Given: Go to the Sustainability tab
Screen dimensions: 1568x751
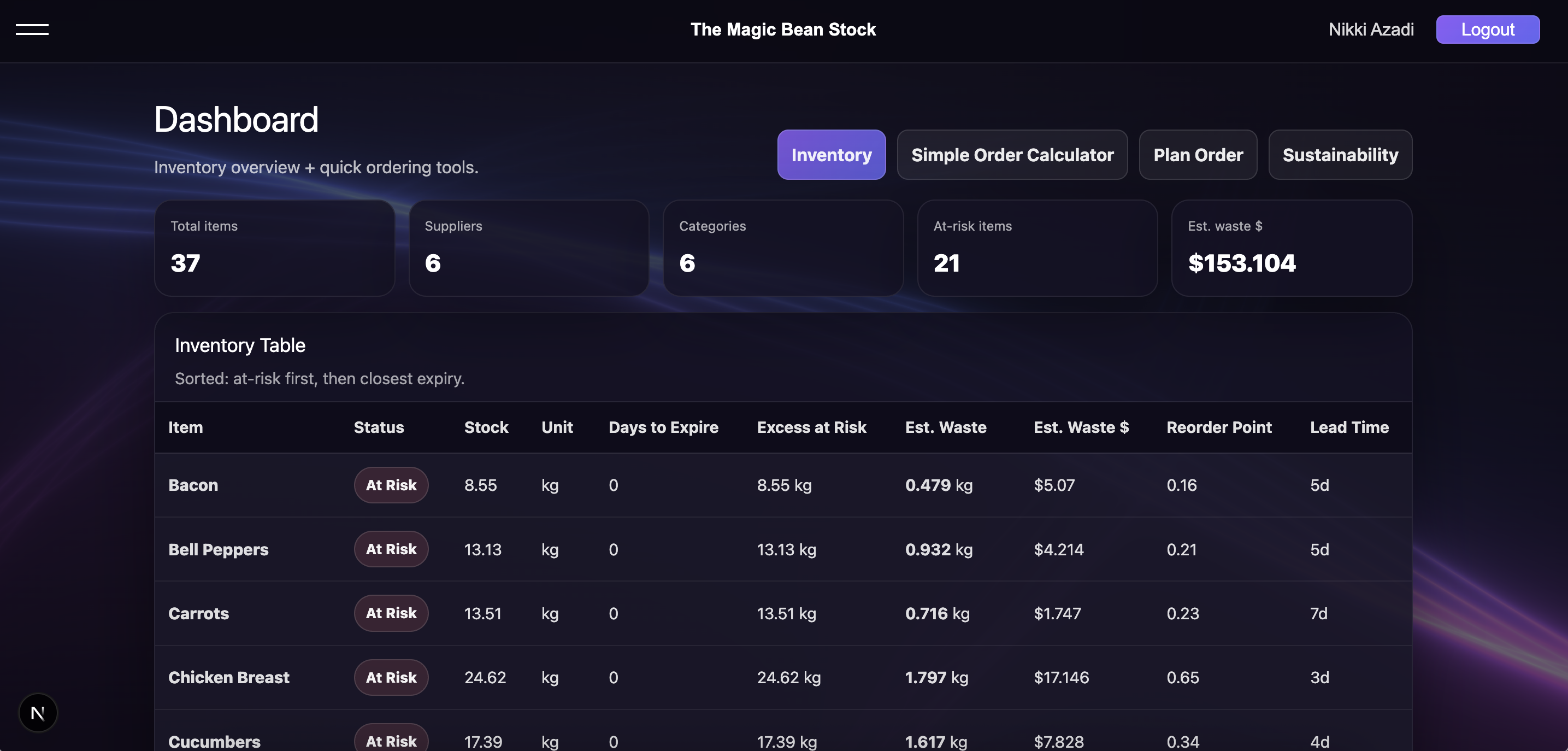Looking at the screenshot, I should pyautogui.click(x=1340, y=155).
